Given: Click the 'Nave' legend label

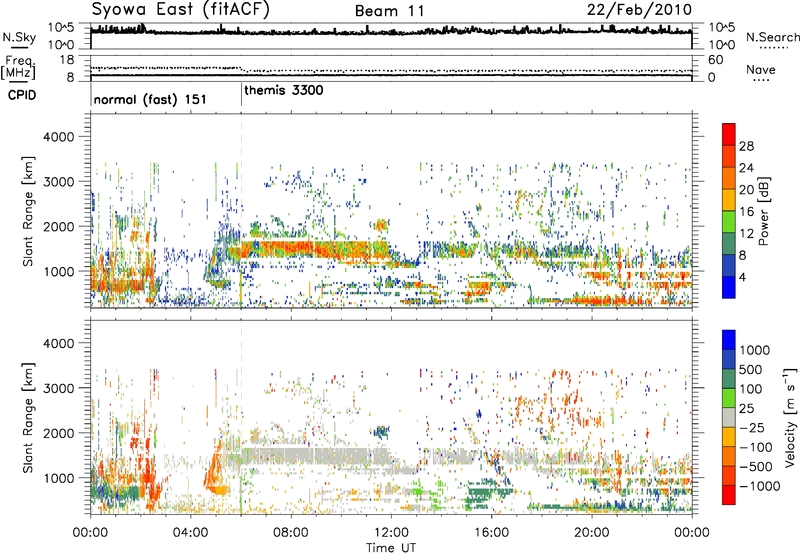Looking at the screenshot, I should click(x=760, y=69).
